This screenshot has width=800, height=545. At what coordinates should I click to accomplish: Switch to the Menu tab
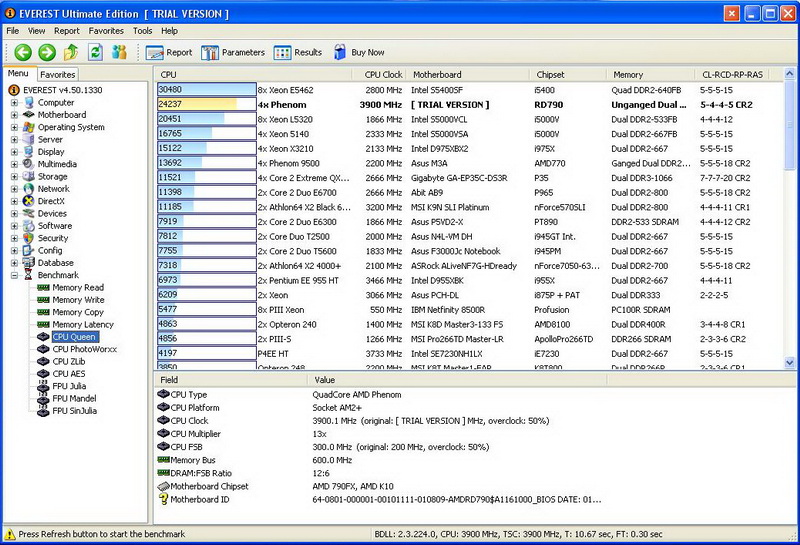click(x=18, y=73)
